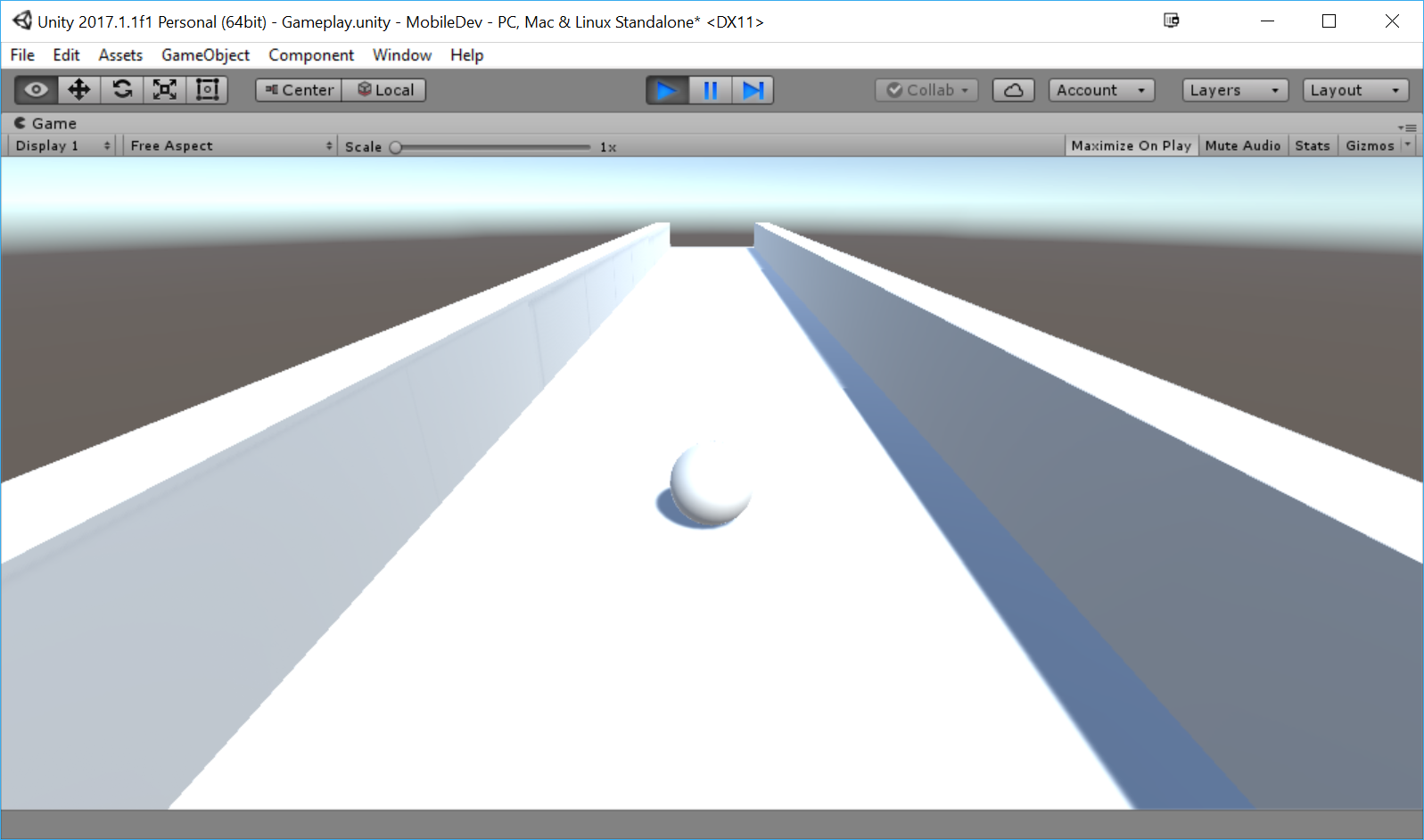Viewport: 1424px width, 840px height.
Task: Open Services via the cloud icon
Action: [x=1014, y=90]
